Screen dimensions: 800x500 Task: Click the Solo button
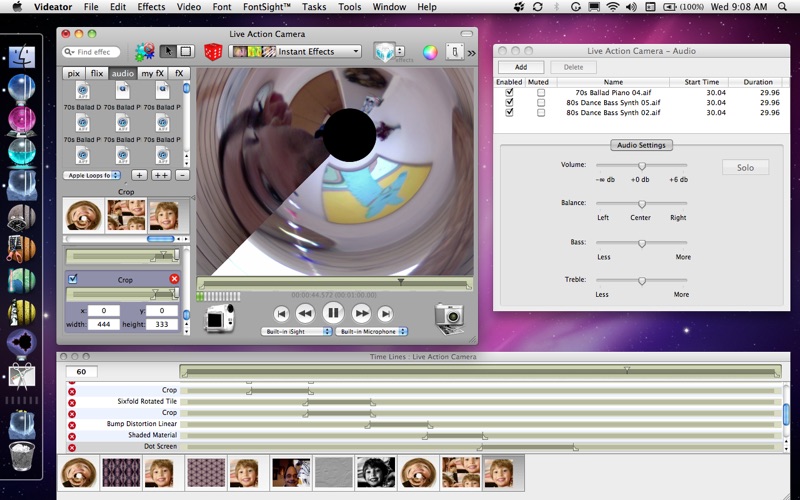(745, 167)
